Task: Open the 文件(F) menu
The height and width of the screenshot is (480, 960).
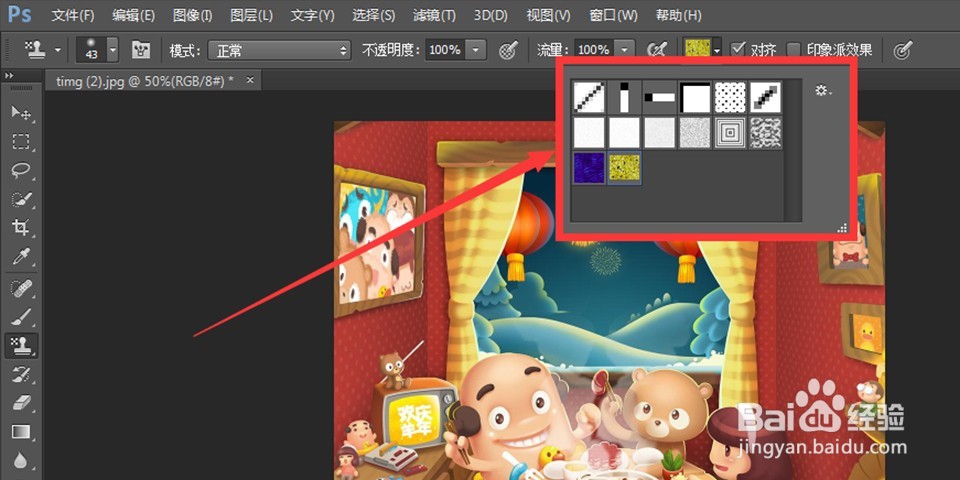Action: click(73, 15)
